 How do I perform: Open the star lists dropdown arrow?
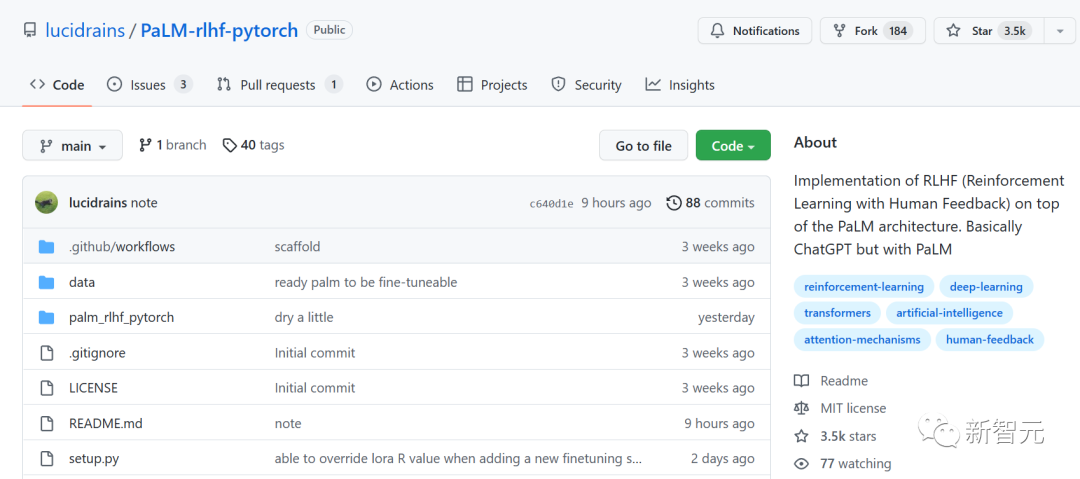point(1059,31)
